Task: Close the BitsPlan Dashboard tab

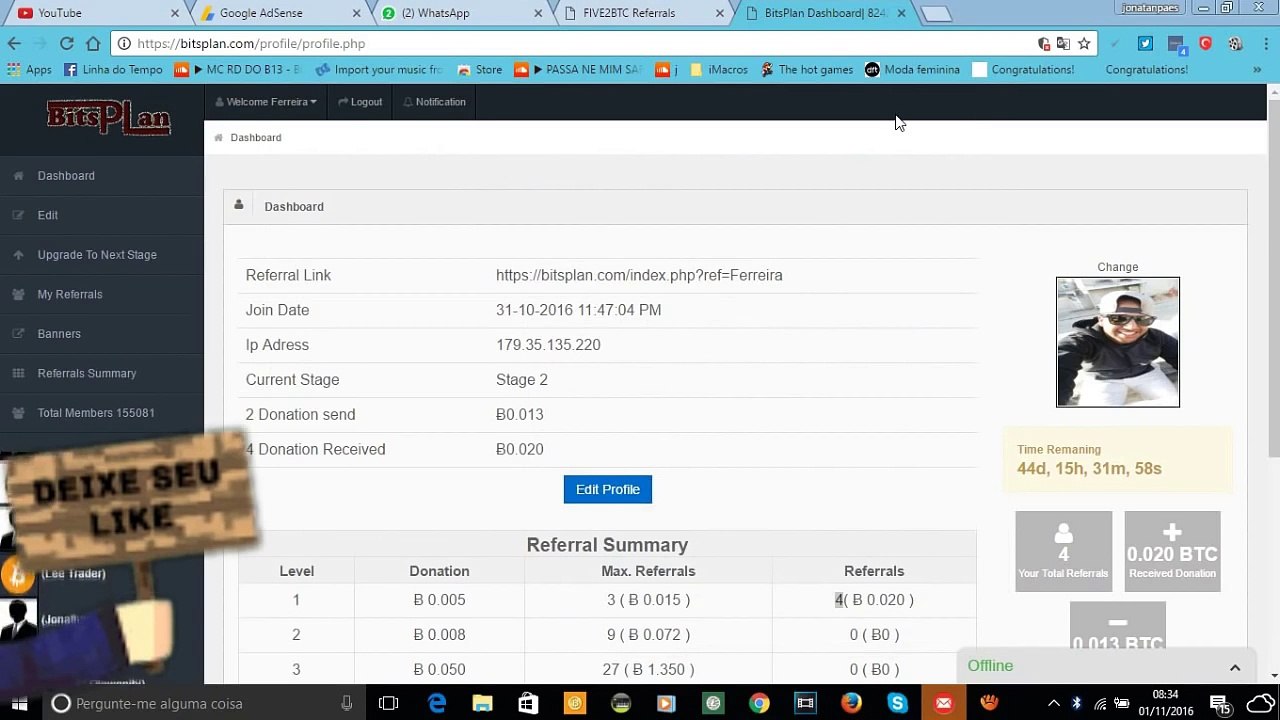Action: [x=901, y=13]
